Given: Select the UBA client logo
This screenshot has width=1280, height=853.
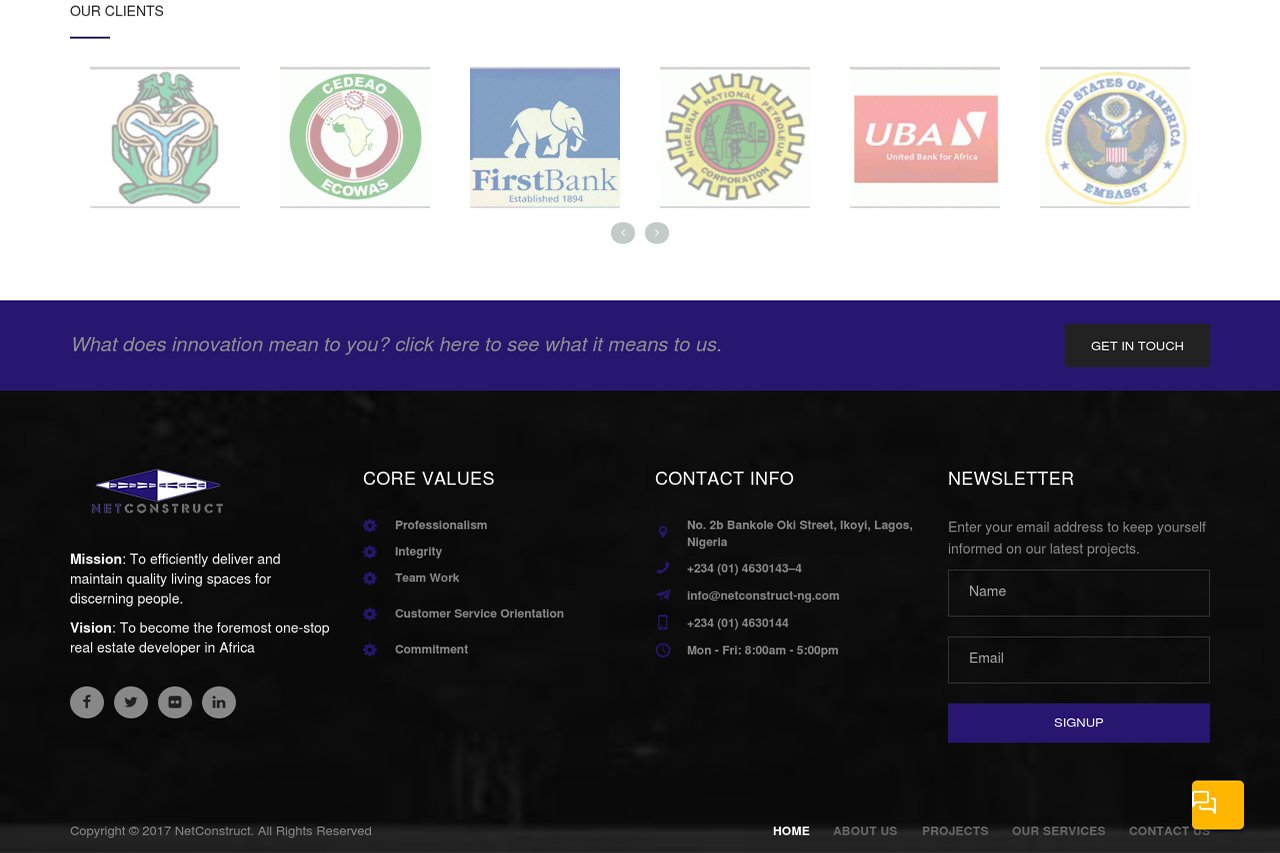Looking at the screenshot, I should 925,137.
